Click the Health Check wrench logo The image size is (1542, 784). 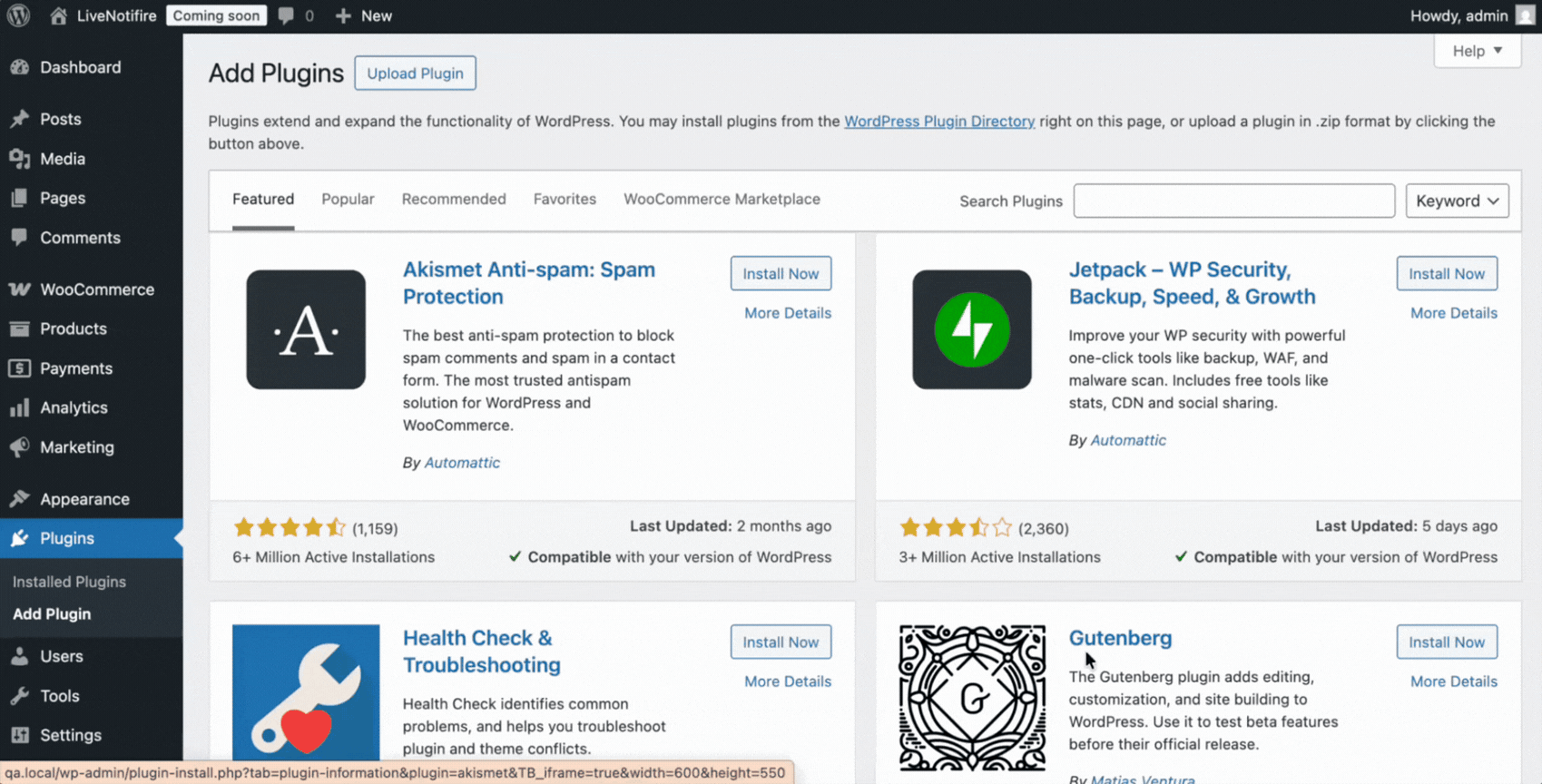tap(306, 692)
